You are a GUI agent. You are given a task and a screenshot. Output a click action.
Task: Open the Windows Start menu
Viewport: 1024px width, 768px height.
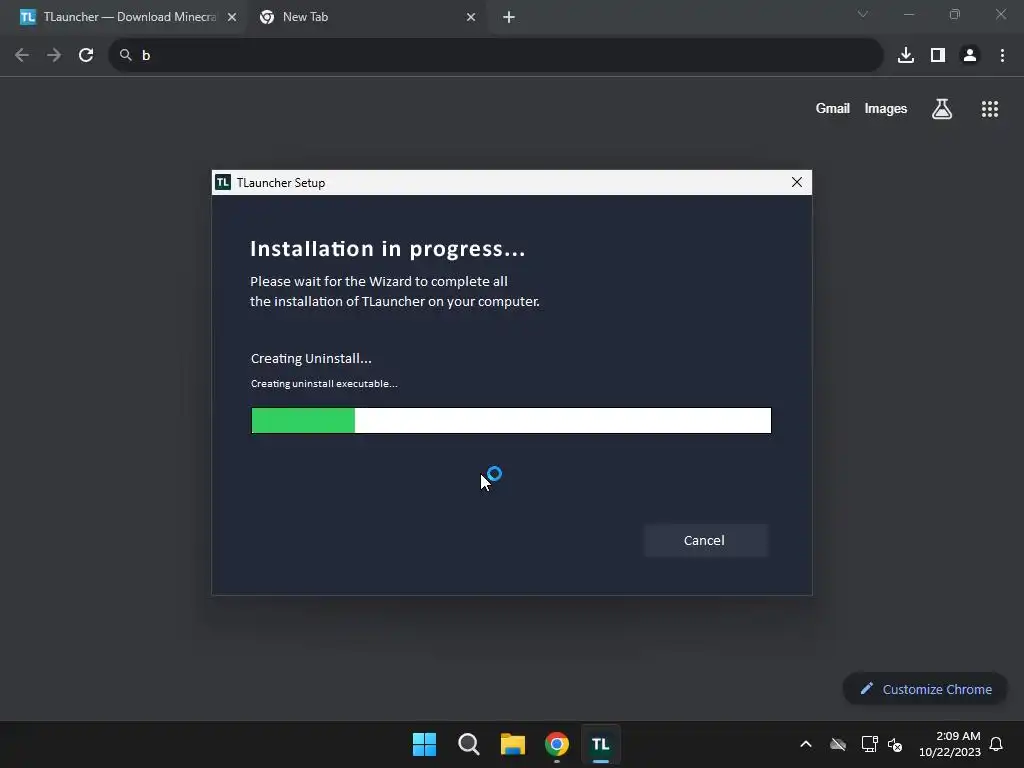click(x=424, y=744)
